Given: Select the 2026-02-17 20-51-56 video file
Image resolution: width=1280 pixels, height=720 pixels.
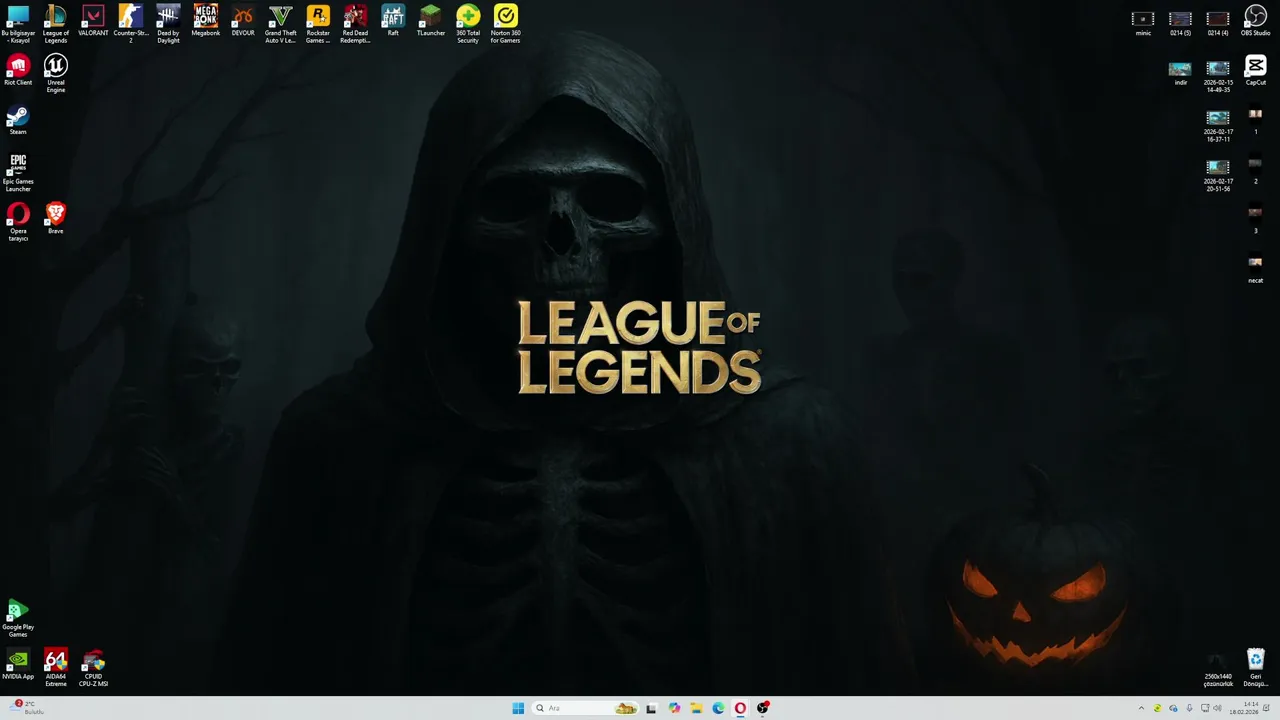Looking at the screenshot, I should click(x=1218, y=176).
